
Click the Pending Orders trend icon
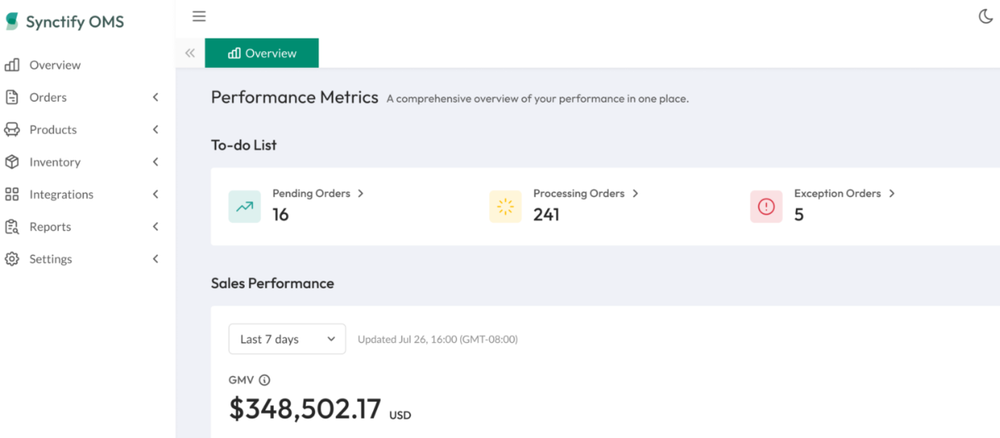pos(244,207)
